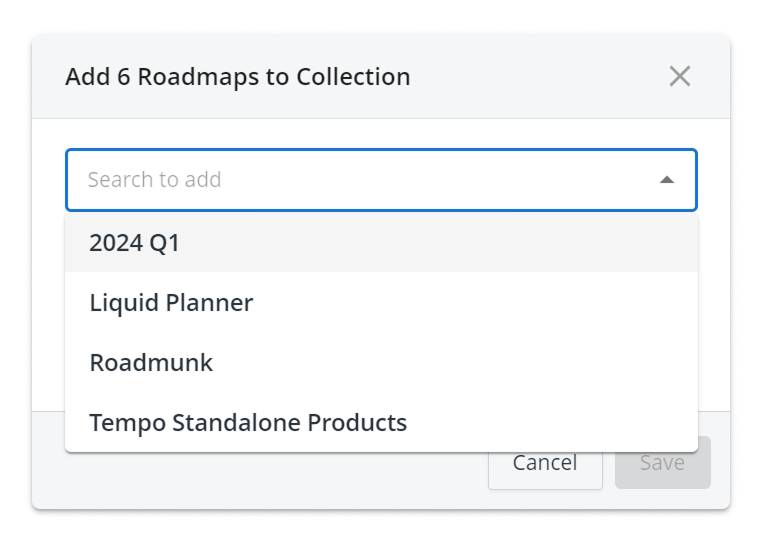Place cursor in the collection search combo box

[x=360, y=180]
